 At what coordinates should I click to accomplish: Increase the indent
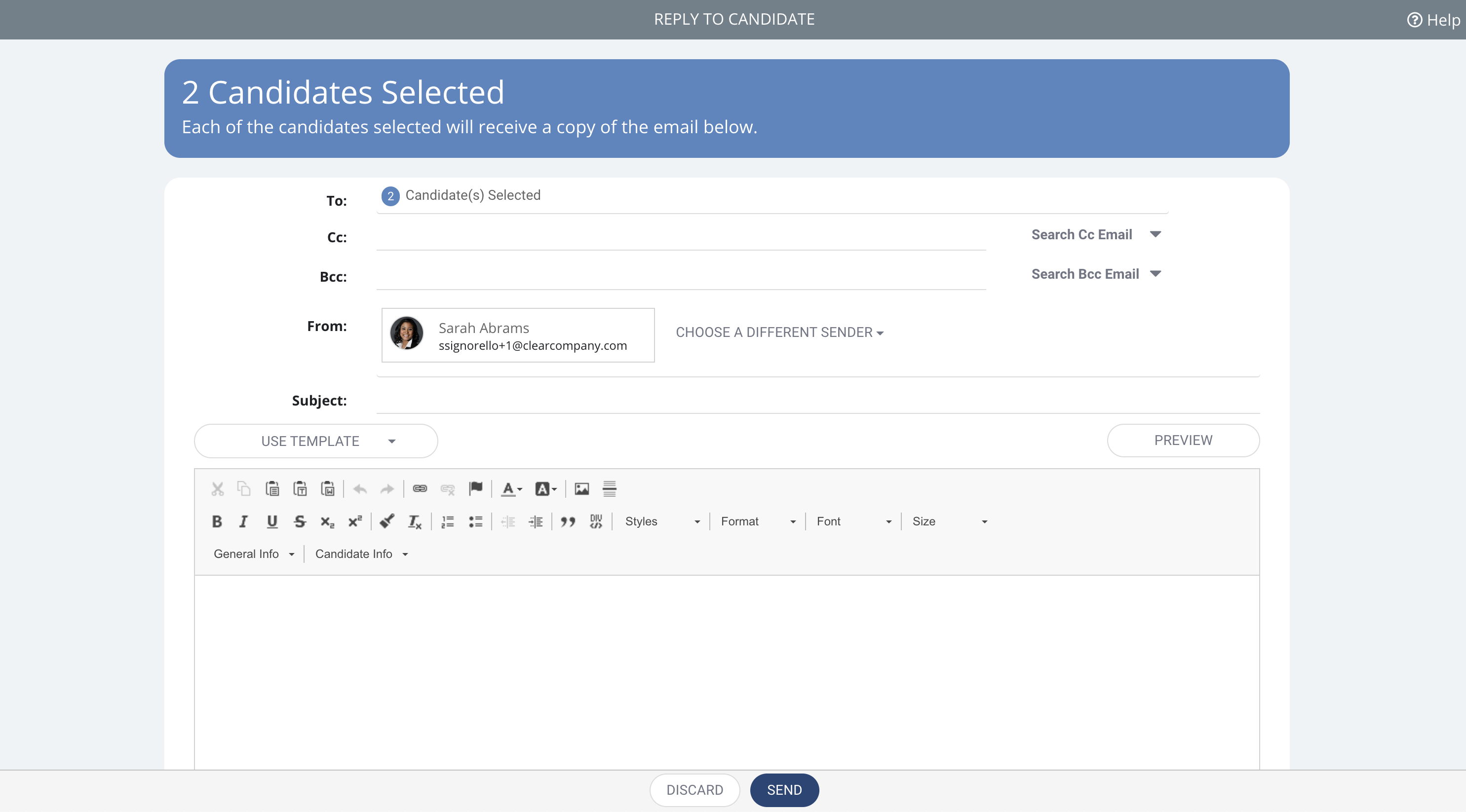(x=536, y=521)
